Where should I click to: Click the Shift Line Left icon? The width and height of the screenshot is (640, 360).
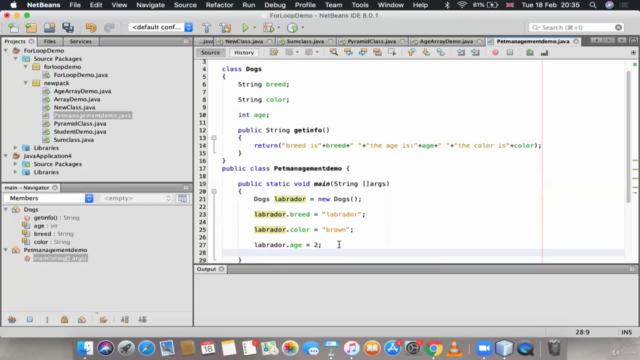(461, 52)
